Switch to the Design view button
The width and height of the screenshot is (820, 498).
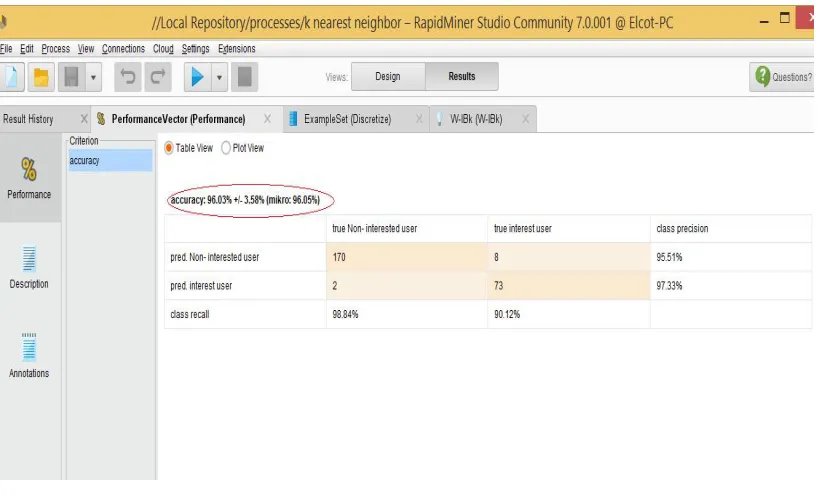coord(388,76)
